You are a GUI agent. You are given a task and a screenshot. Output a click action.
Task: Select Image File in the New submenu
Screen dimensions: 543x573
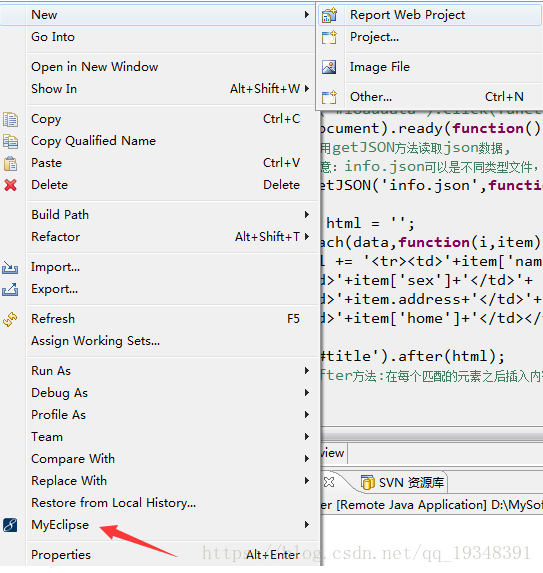[430, 67]
